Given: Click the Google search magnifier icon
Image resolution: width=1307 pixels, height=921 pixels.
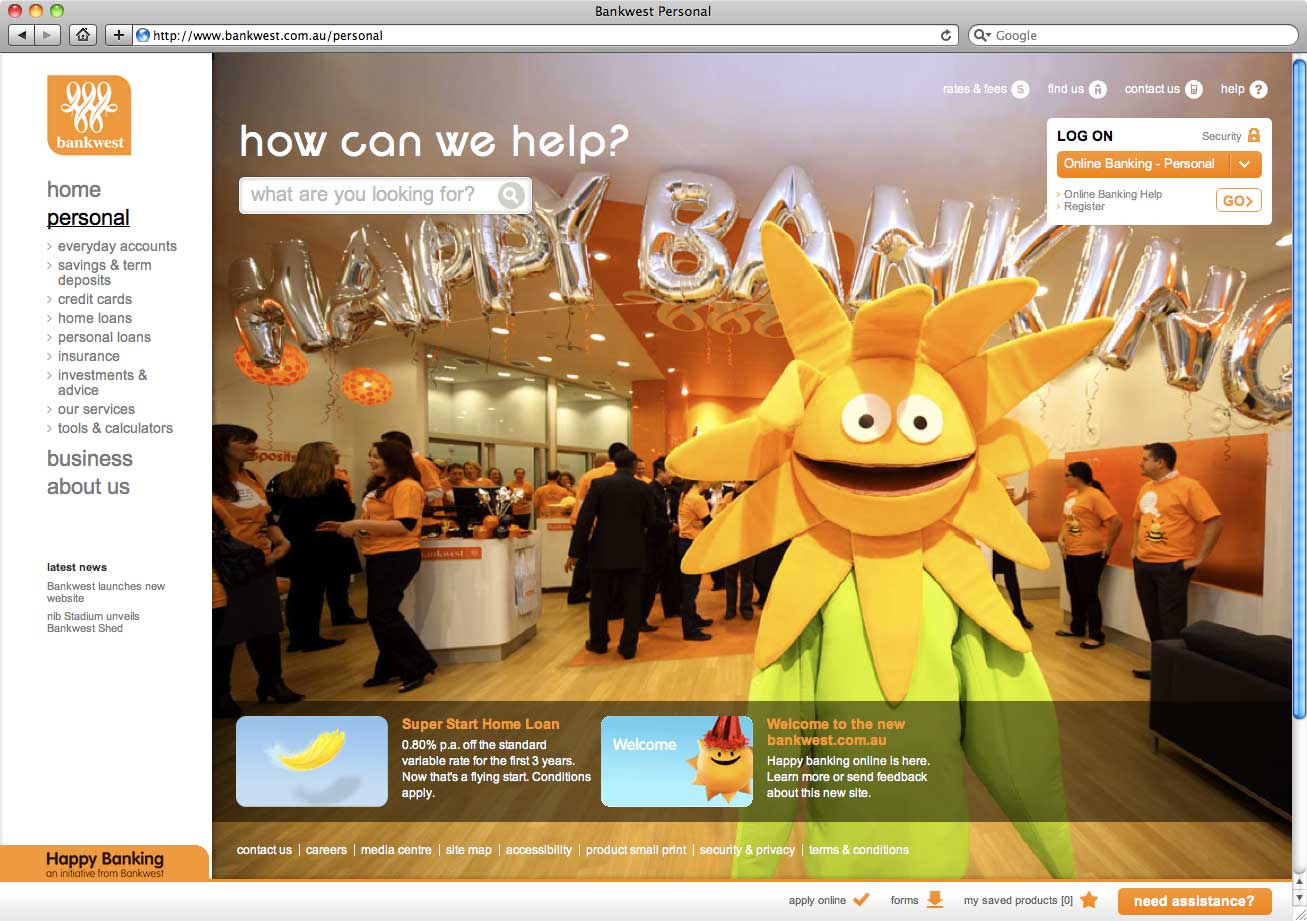Looking at the screenshot, I should click(x=983, y=35).
